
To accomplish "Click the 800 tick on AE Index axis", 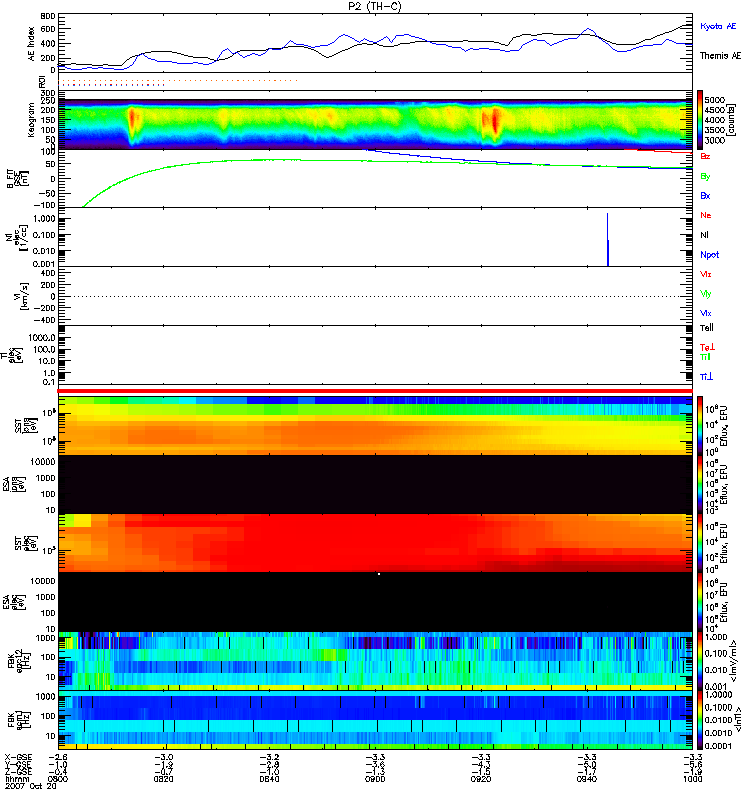I will (47, 16).
